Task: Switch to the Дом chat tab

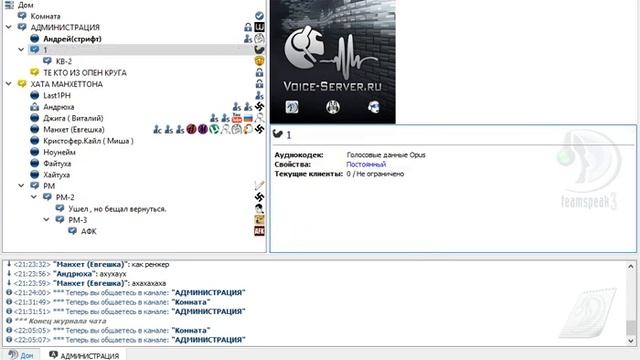Action: pyautogui.click(x=21, y=355)
